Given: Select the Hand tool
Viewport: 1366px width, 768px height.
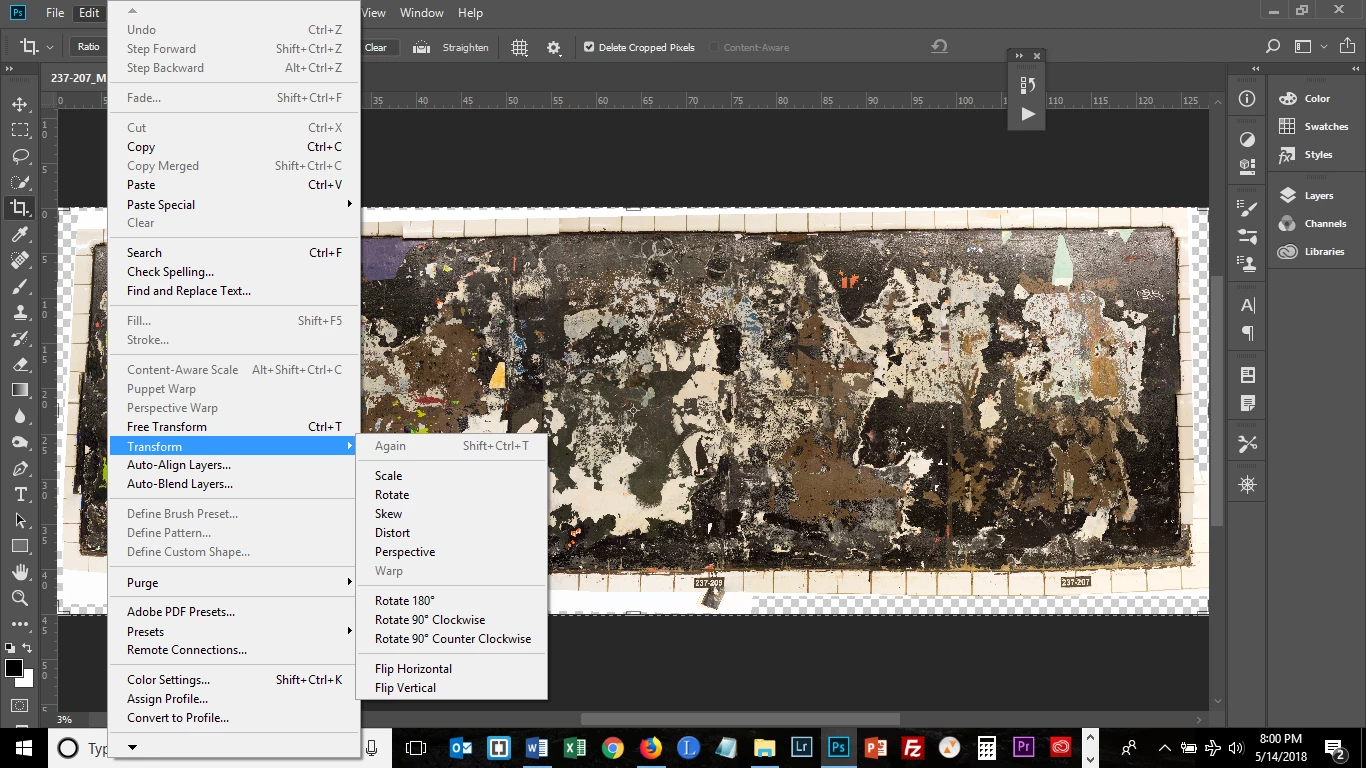Looking at the screenshot, I should click(20, 572).
